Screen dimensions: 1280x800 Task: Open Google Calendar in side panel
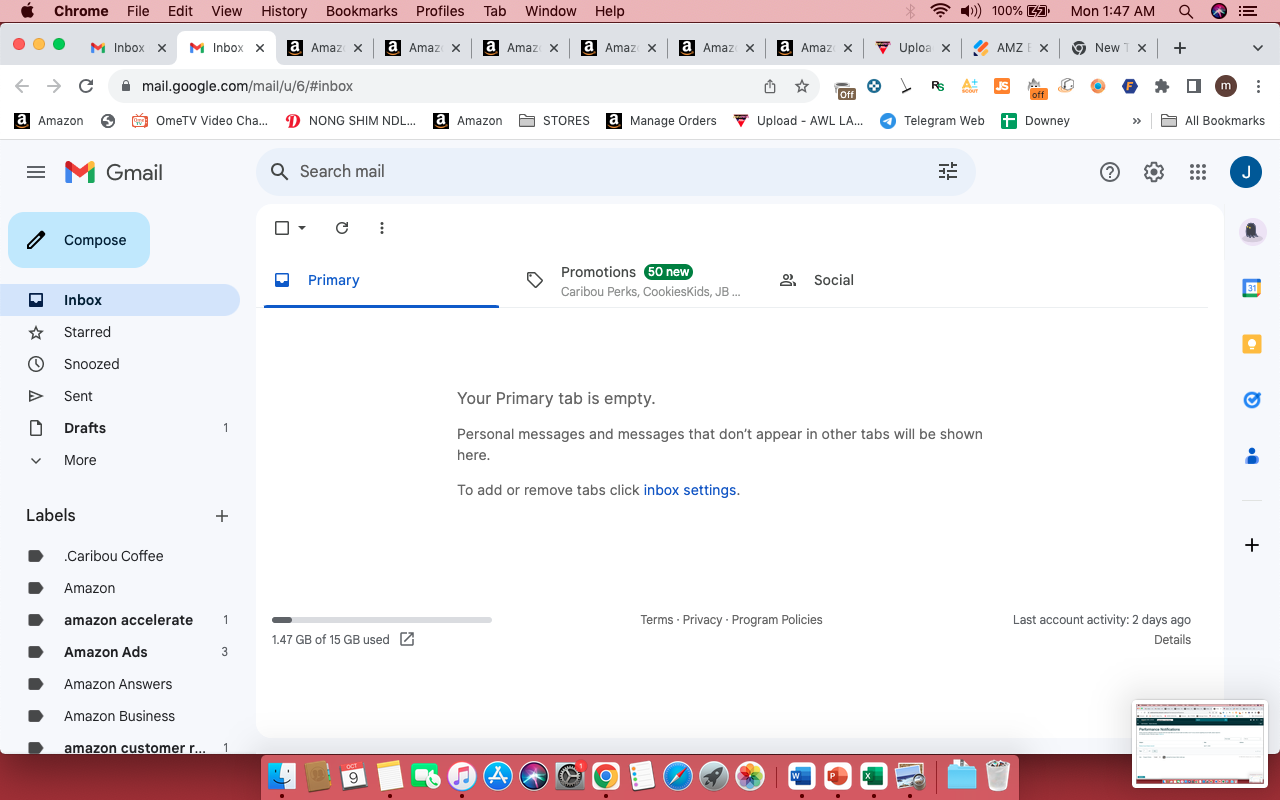point(1252,288)
